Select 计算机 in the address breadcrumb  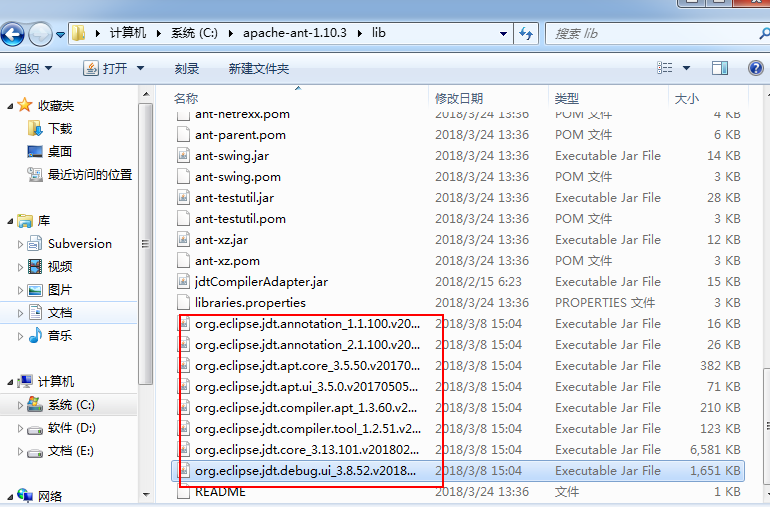click(128, 33)
